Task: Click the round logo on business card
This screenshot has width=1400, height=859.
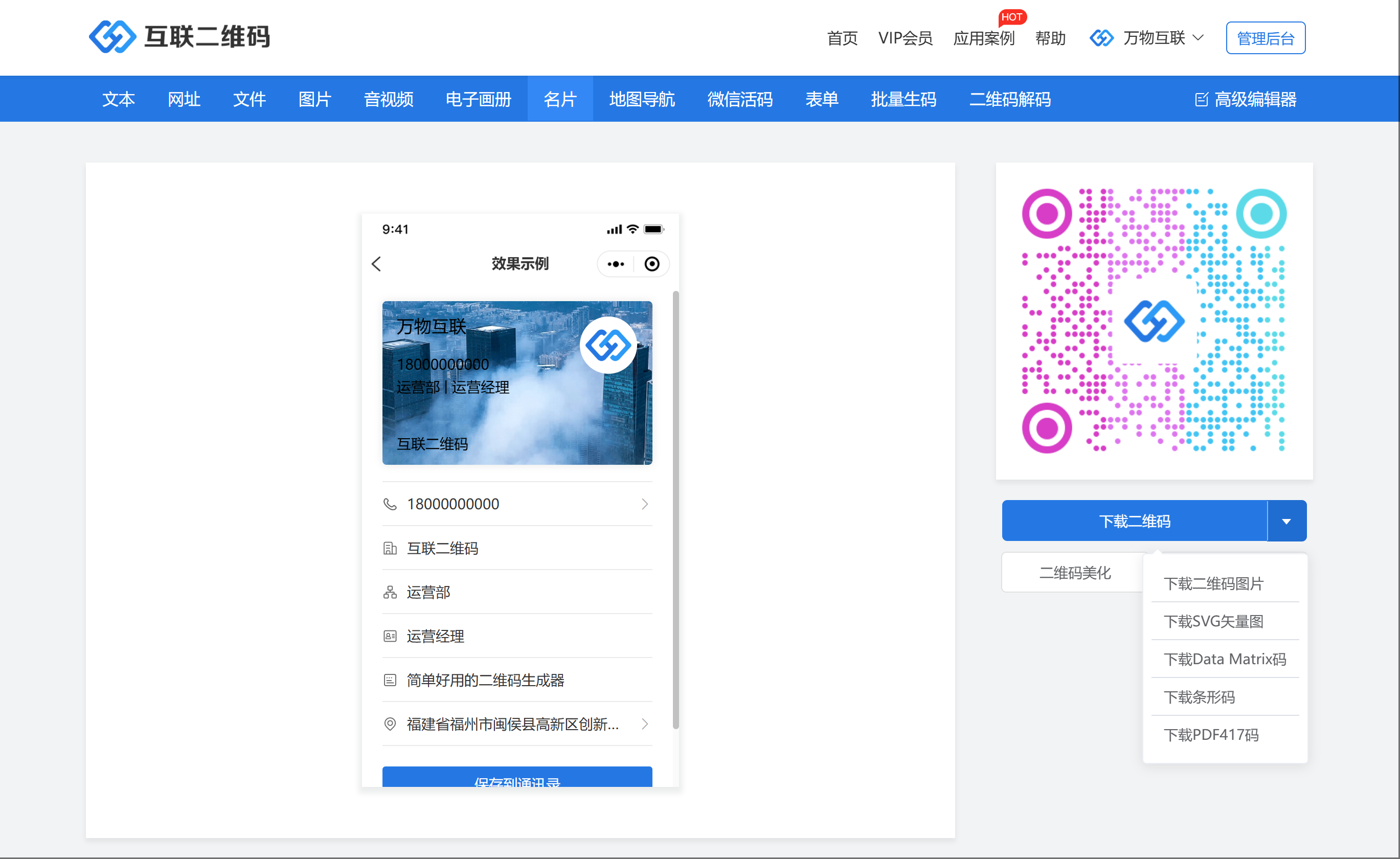Action: (x=608, y=345)
